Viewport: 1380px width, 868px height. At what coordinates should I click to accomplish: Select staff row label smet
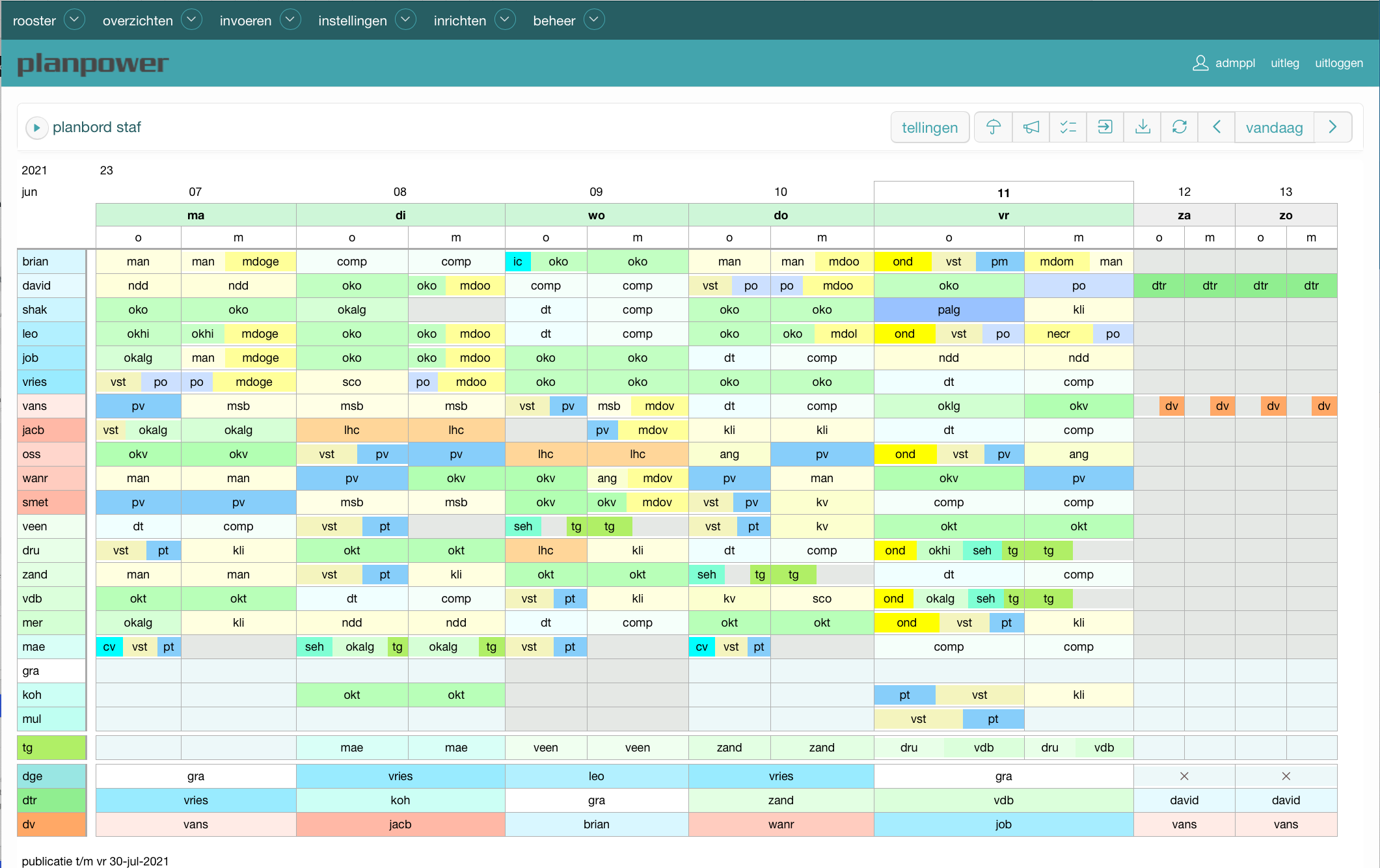[51, 502]
